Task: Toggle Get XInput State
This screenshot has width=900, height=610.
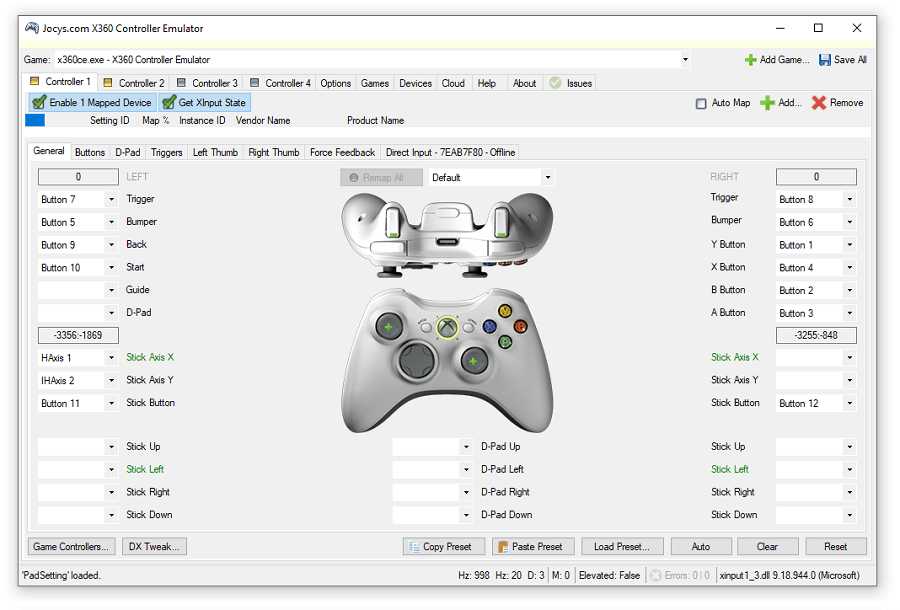Action: point(204,103)
